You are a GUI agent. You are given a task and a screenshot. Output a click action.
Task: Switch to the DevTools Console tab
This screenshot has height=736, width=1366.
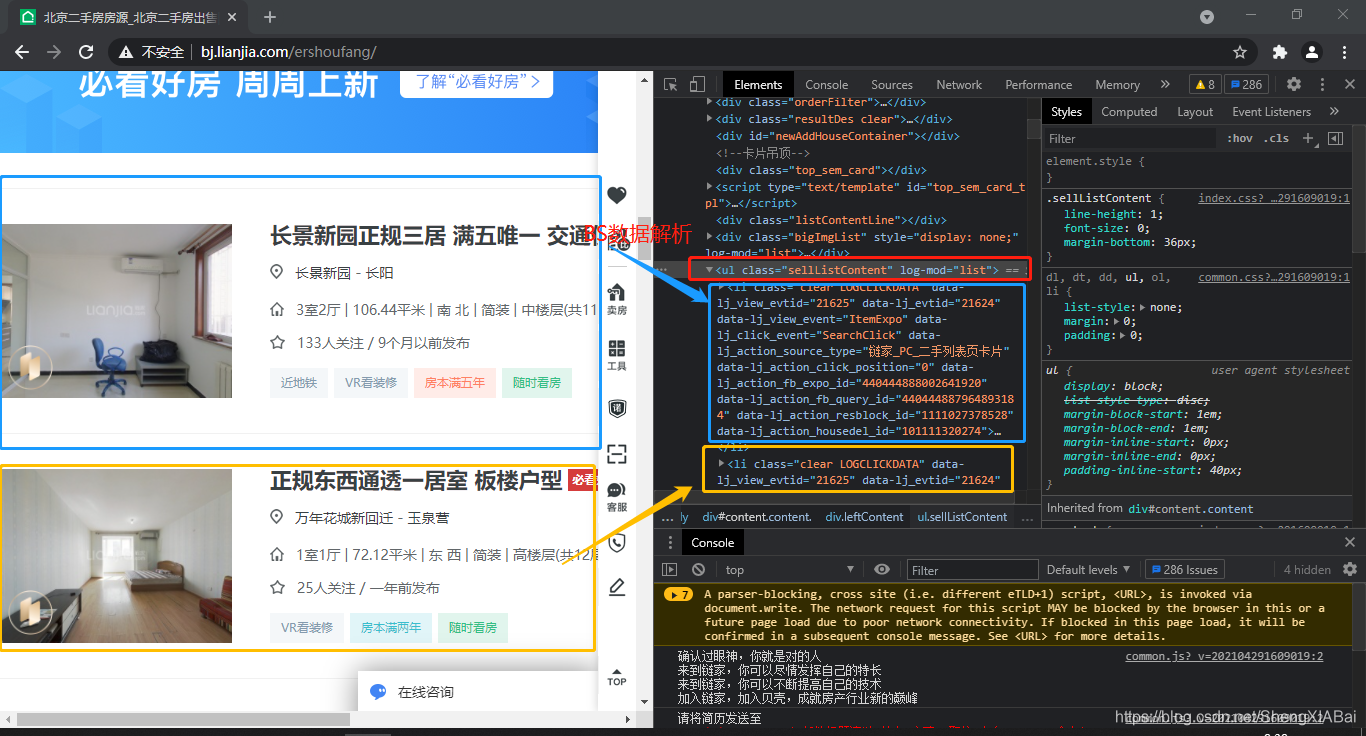tap(826, 85)
